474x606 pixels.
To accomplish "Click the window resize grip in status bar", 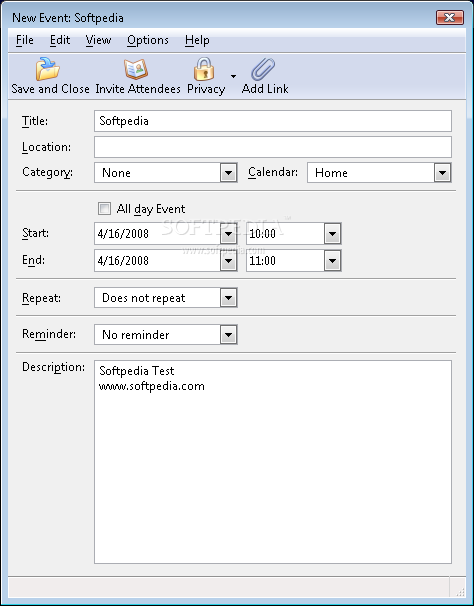I will 460,591.
